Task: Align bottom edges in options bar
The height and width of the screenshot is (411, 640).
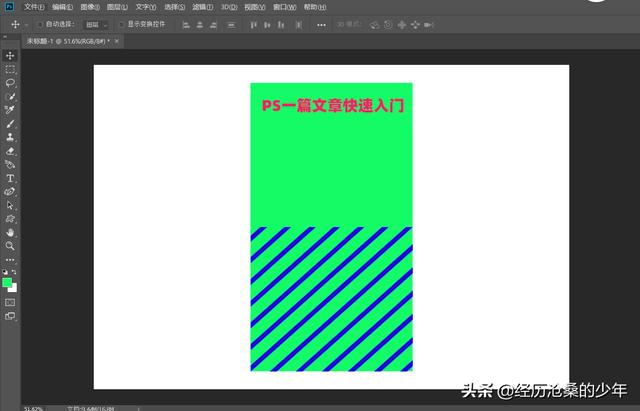Action: pos(281,25)
